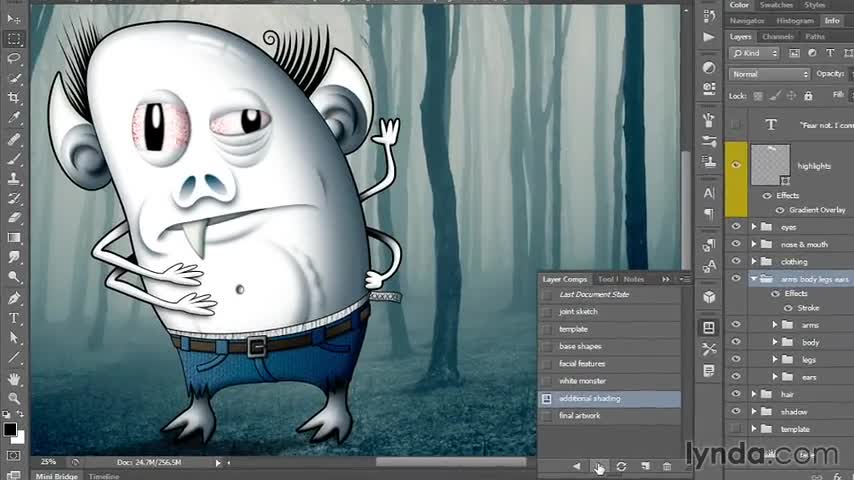Switch to the Channels tab
The image size is (854, 480).
[x=778, y=37]
